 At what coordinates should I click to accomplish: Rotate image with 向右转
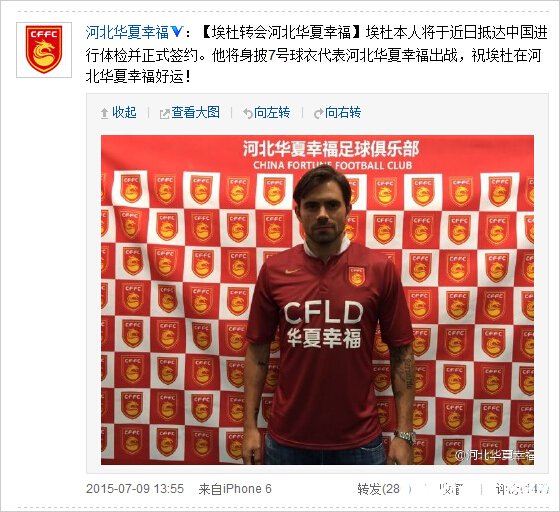(x=343, y=112)
